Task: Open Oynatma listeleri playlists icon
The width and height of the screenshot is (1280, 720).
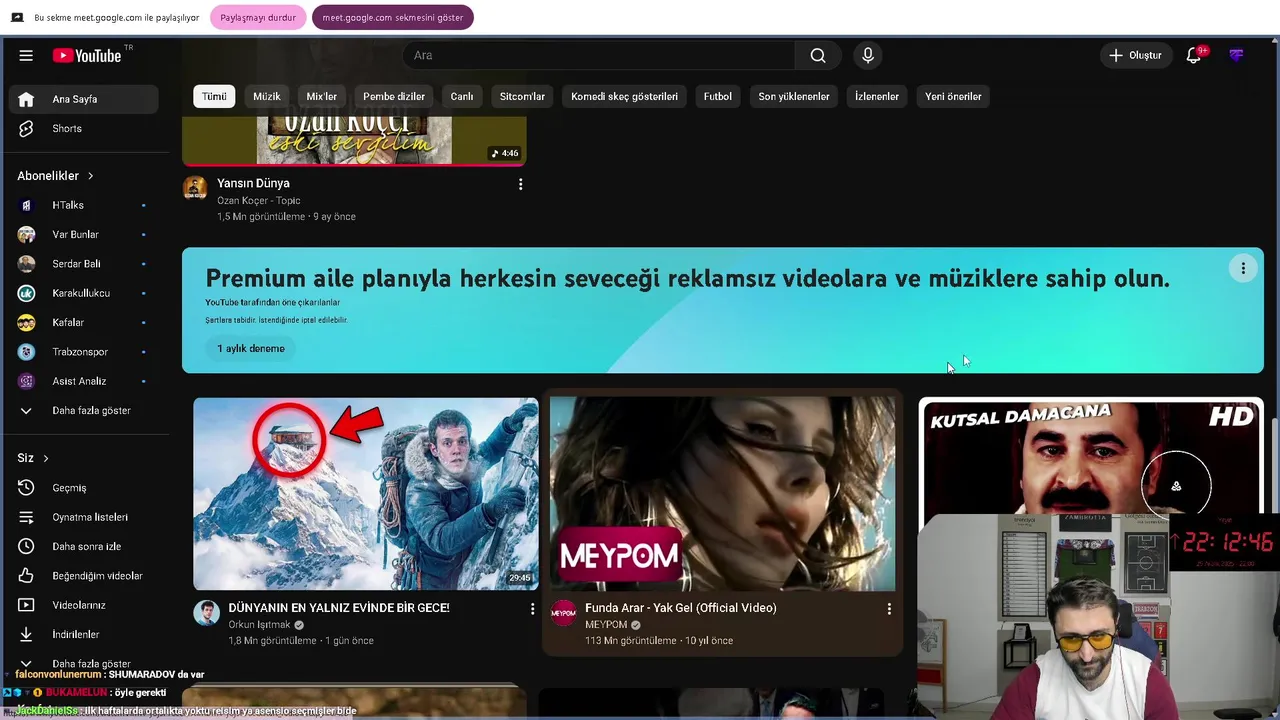Action: [x=27, y=517]
